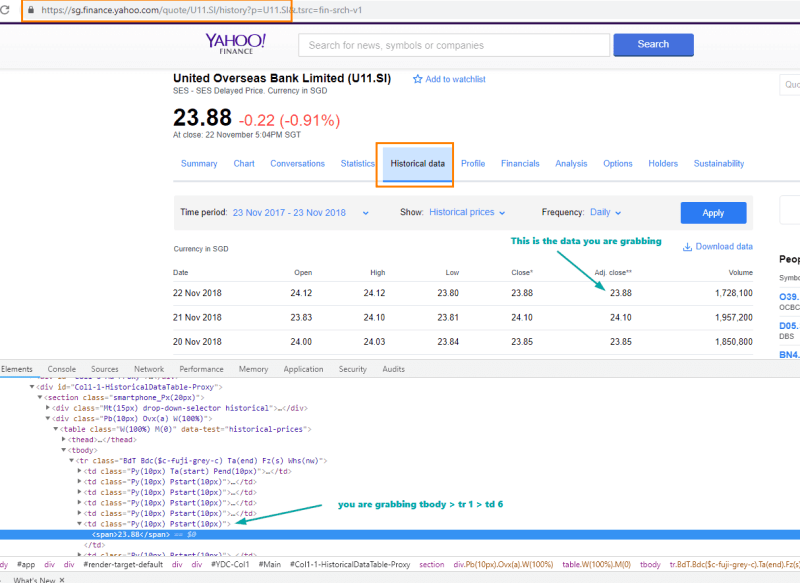Screen dimensions: 800x583
Task: Select the span 23.88 line in DOM
Action: pyautogui.click(x=400, y=535)
